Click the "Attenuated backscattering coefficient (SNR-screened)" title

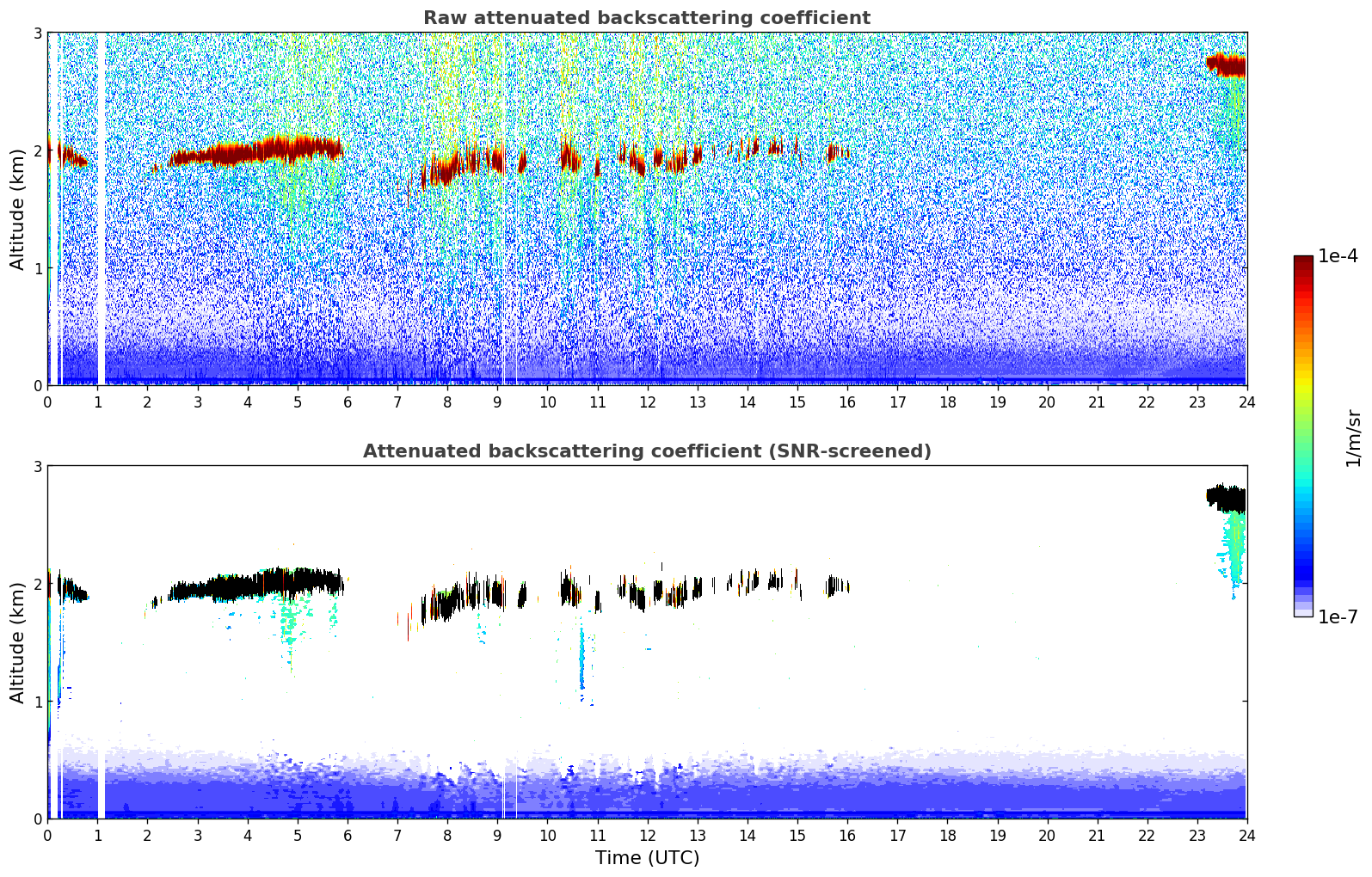click(x=647, y=451)
